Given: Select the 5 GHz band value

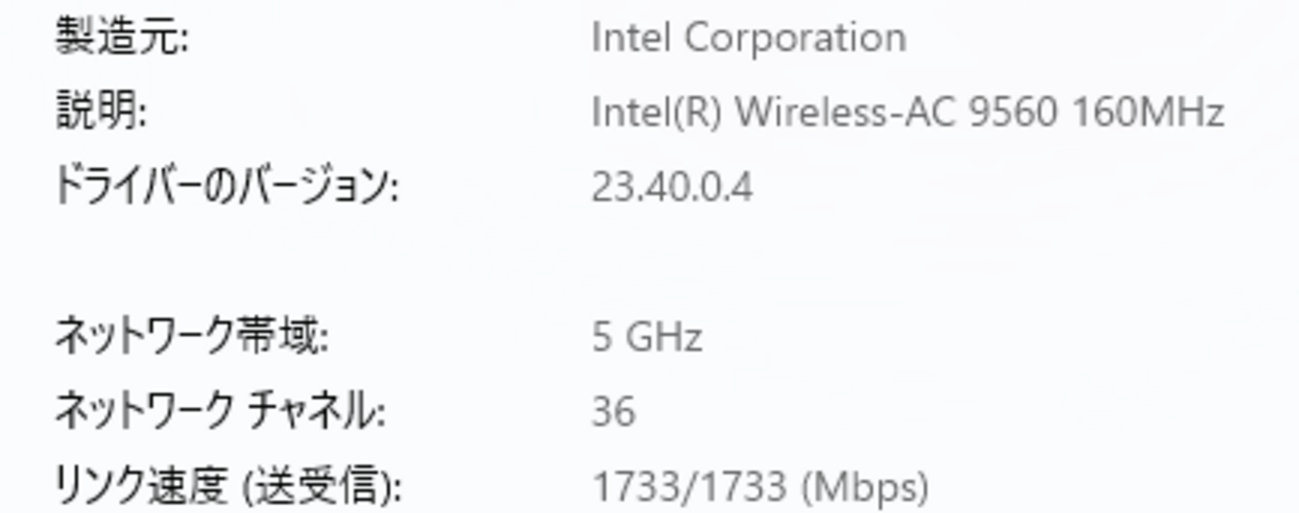Looking at the screenshot, I should pos(646,337).
